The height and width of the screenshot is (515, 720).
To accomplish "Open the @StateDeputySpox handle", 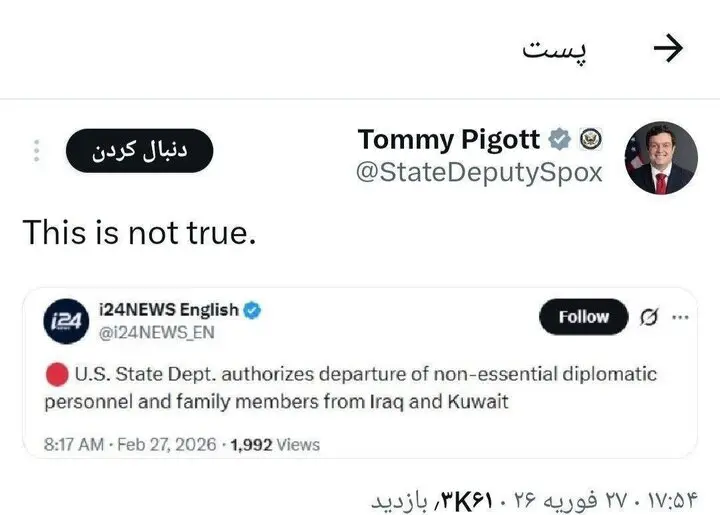I will coord(480,172).
